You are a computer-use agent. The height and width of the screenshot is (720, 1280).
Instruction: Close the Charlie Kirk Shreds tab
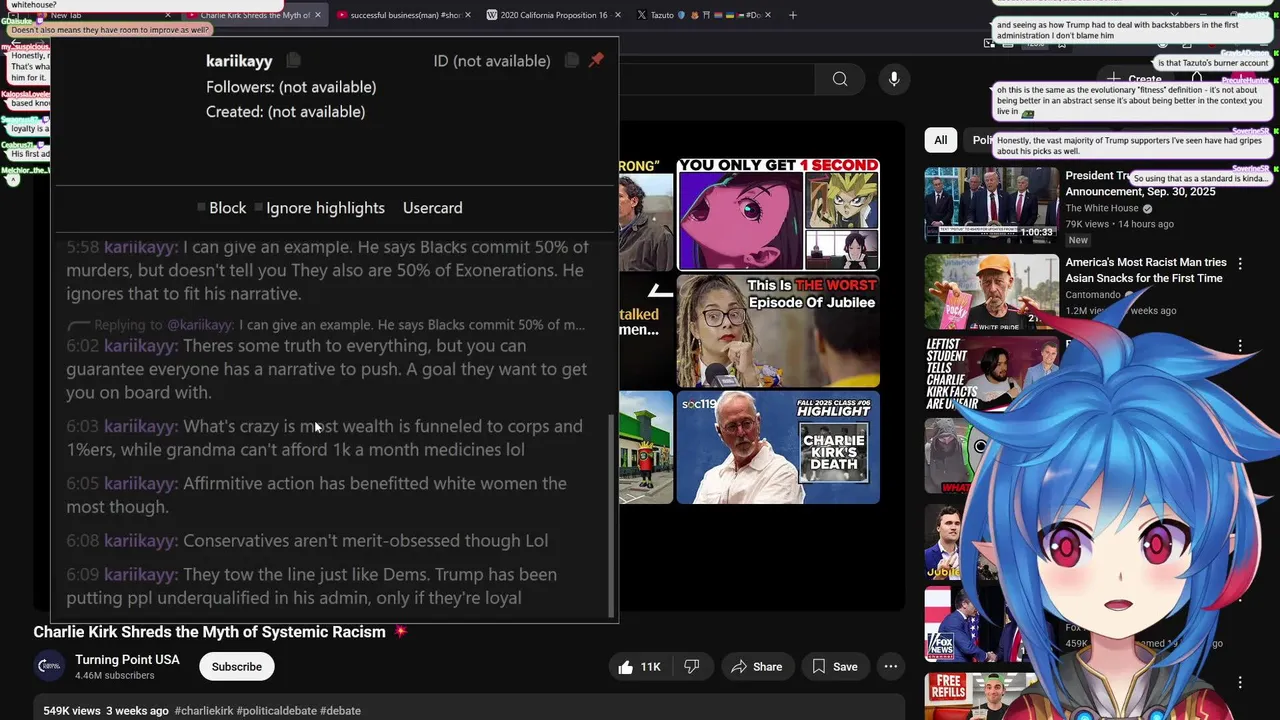click(x=318, y=15)
